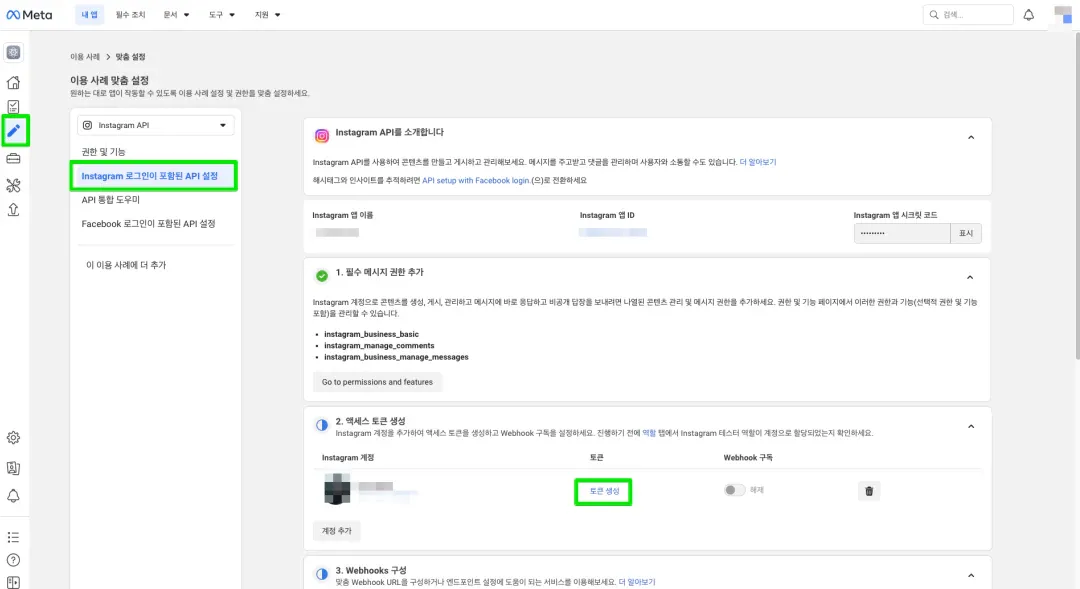Open app settings gear icon in sidebar
Viewport: 1080px width, 589px height.
coord(13,437)
